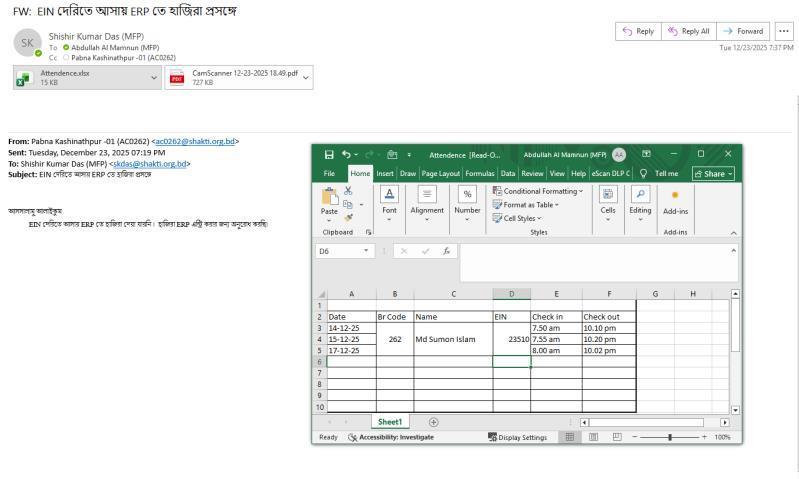The height and width of the screenshot is (479, 799).
Task: Click the ac0262@shakti.org.bd email link
Action: pos(195,142)
